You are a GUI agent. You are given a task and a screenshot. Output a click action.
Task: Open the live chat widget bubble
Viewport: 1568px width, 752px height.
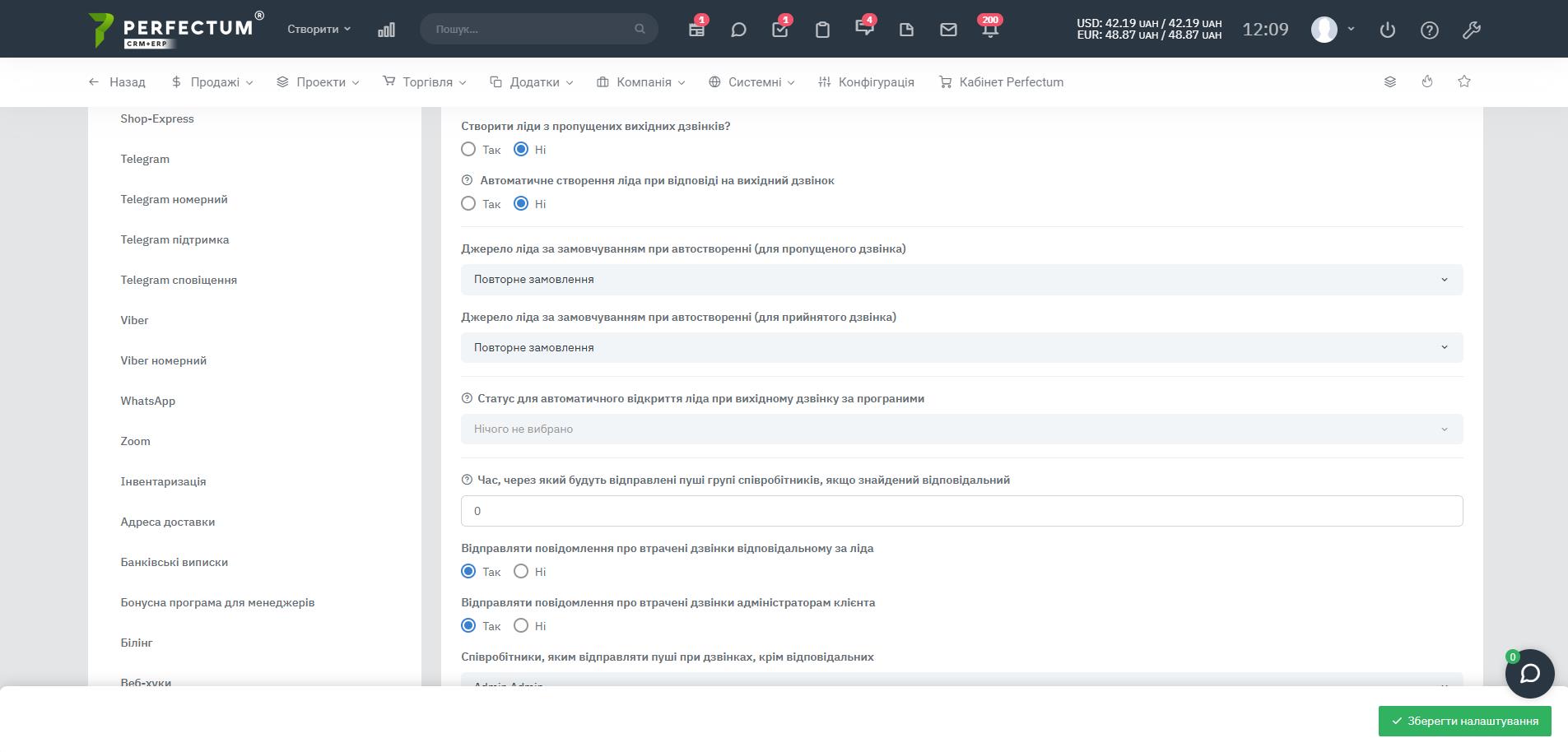point(1529,674)
